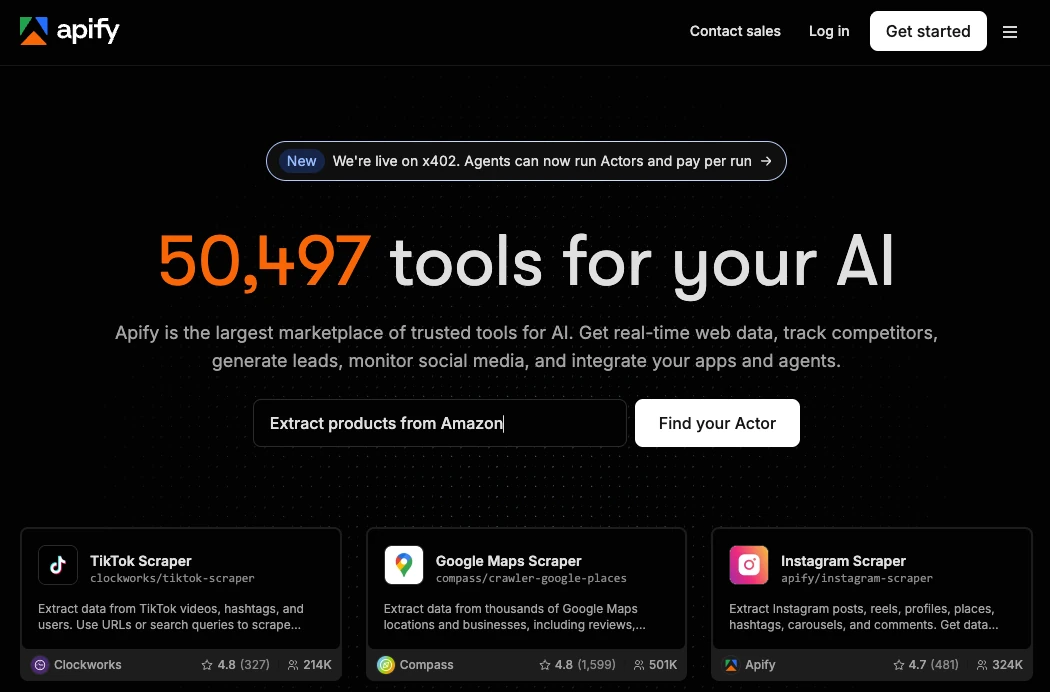Select Log in from header
This screenshot has width=1050, height=692.
click(829, 31)
